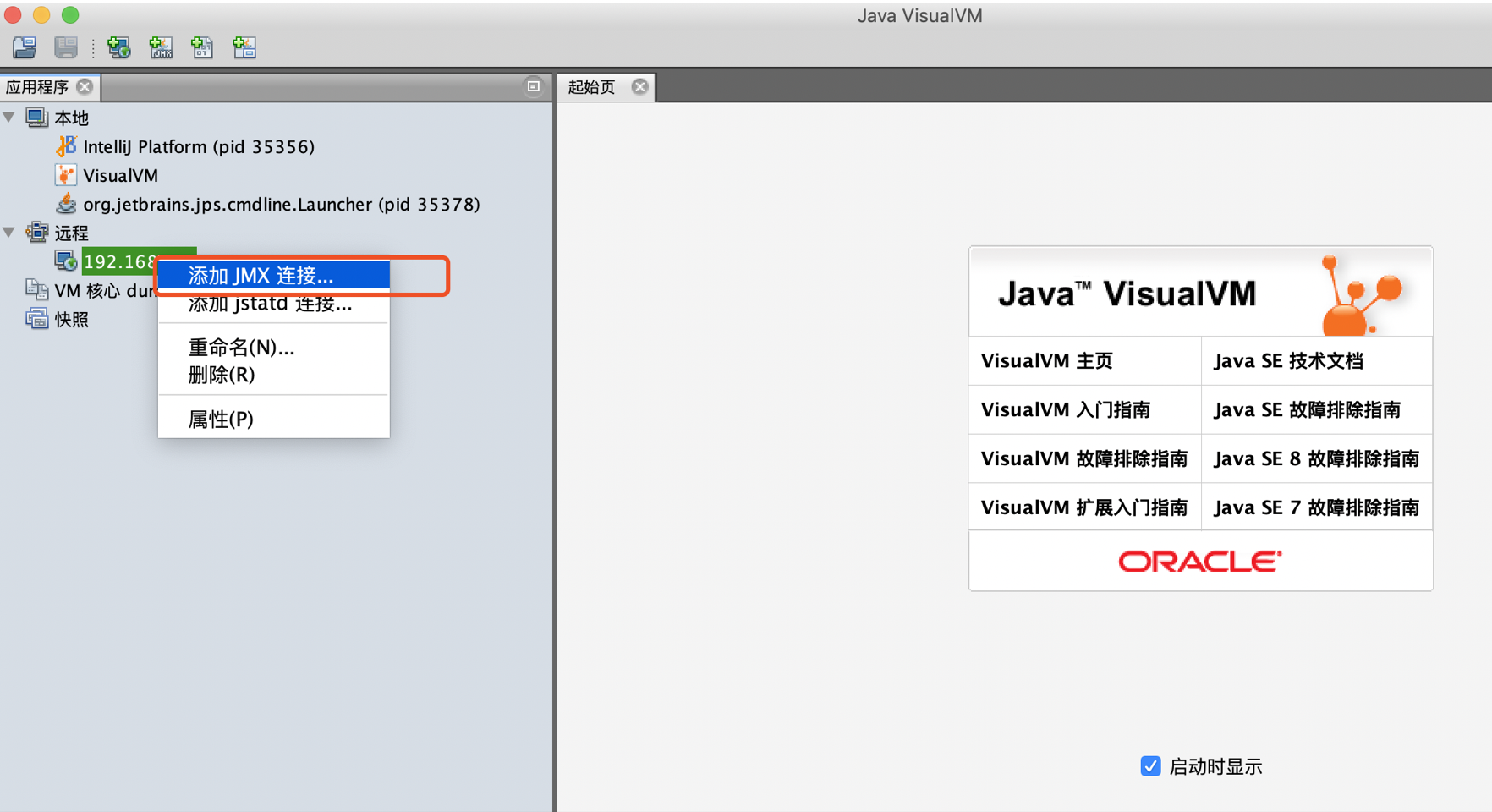
Task: Collapse the 远程 tree section
Action: click(x=8, y=232)
